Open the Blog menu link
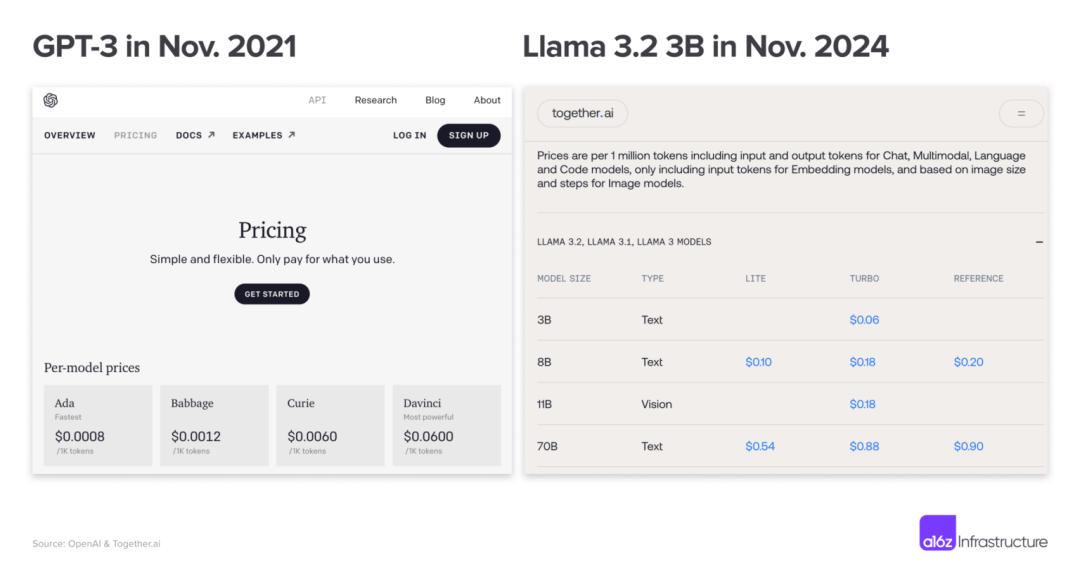This screenshot has height=583, width=1080. [x=435, y=100]
